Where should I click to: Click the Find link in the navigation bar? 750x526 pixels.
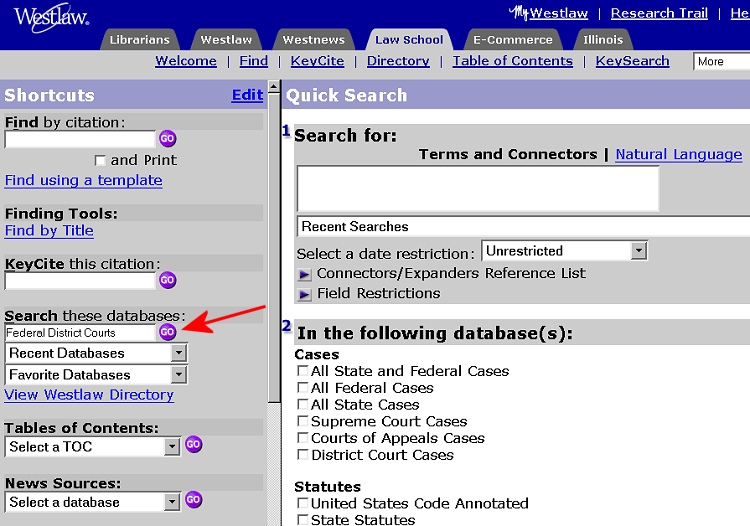pos(254,61)
